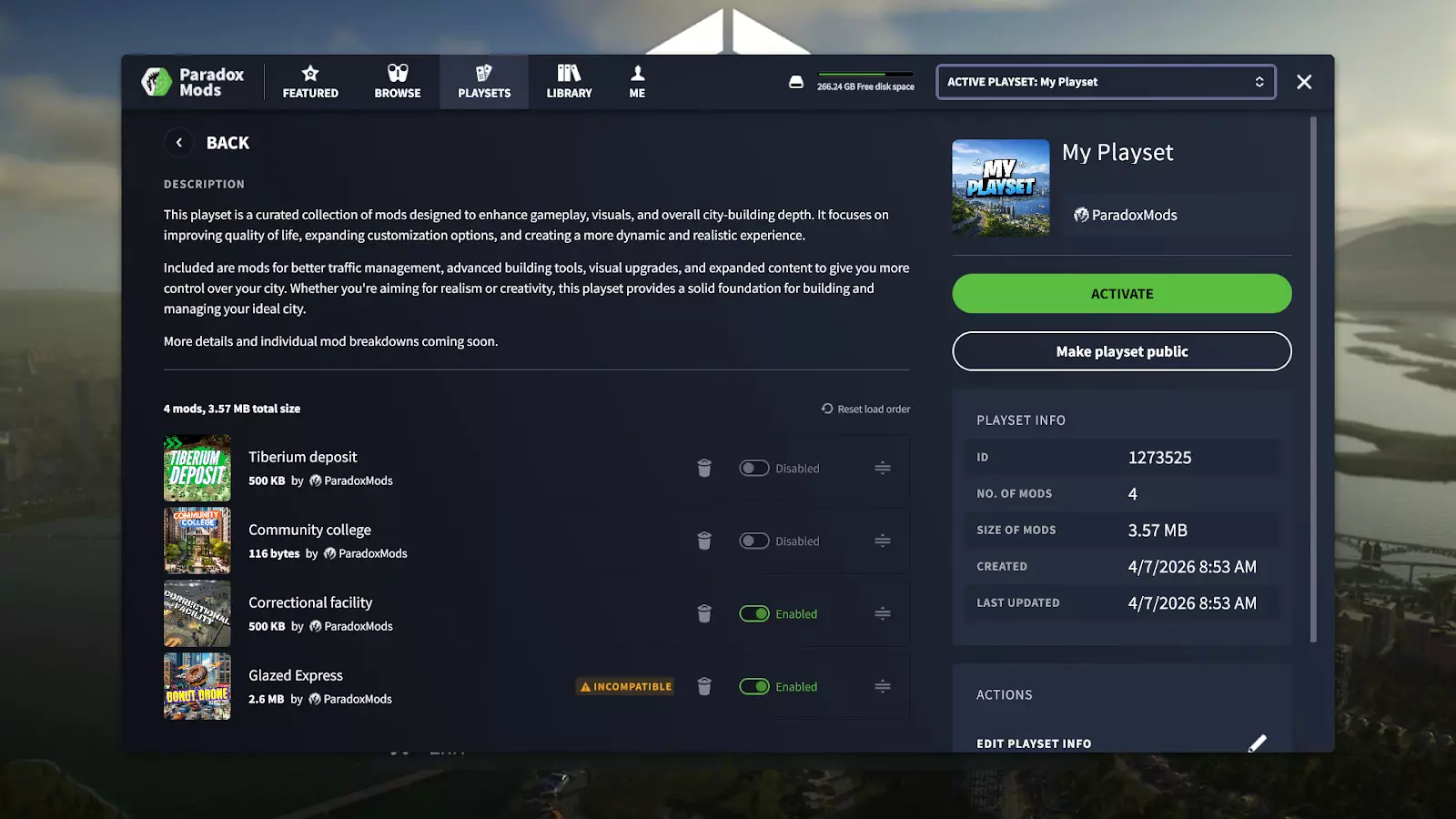Click the reorder handle for Community college
Viewport: 1456px width, 819px height.
click(x=883, y=541)
